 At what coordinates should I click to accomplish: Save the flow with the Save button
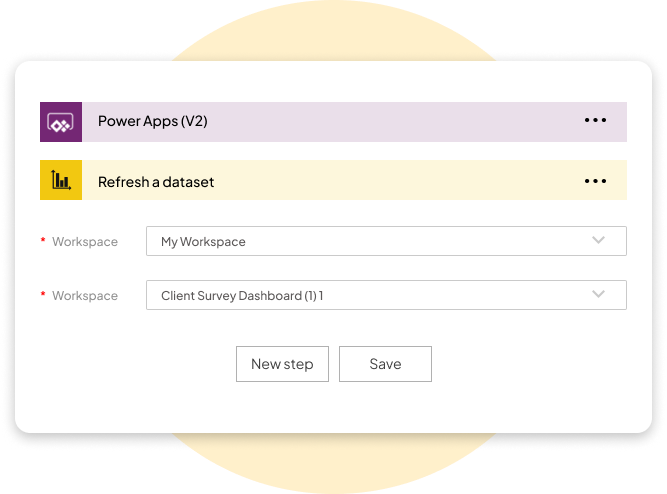point(385,364)
